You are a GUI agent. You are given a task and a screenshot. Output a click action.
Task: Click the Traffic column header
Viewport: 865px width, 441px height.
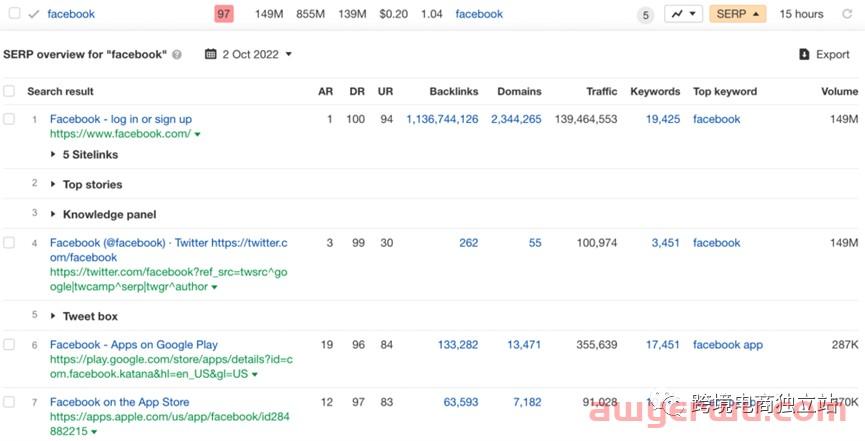[x=601, y=92]
